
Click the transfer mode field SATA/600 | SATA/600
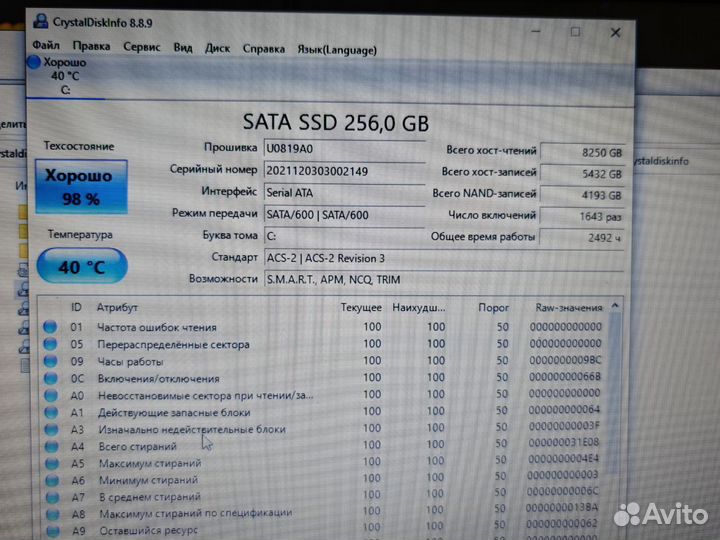tap(345, 215)
